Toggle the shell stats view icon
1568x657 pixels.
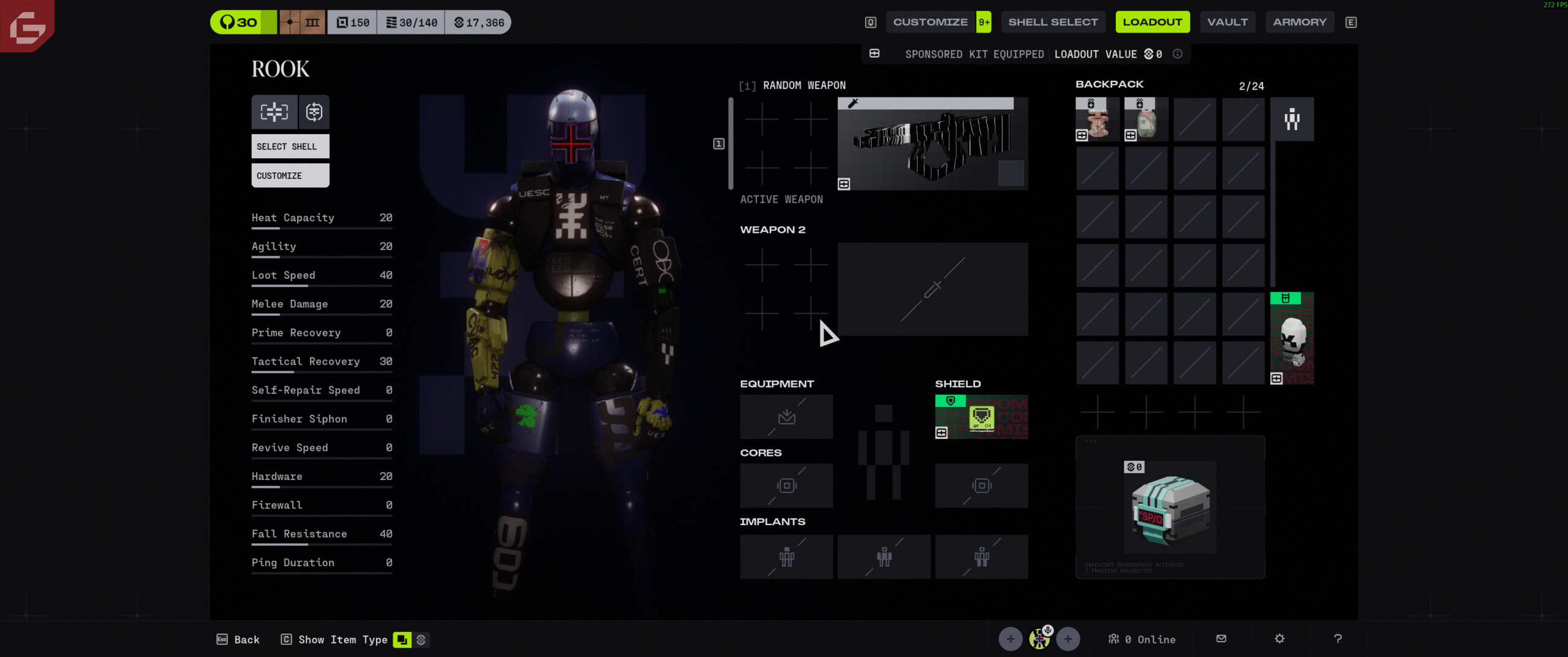tap(274, 112)
